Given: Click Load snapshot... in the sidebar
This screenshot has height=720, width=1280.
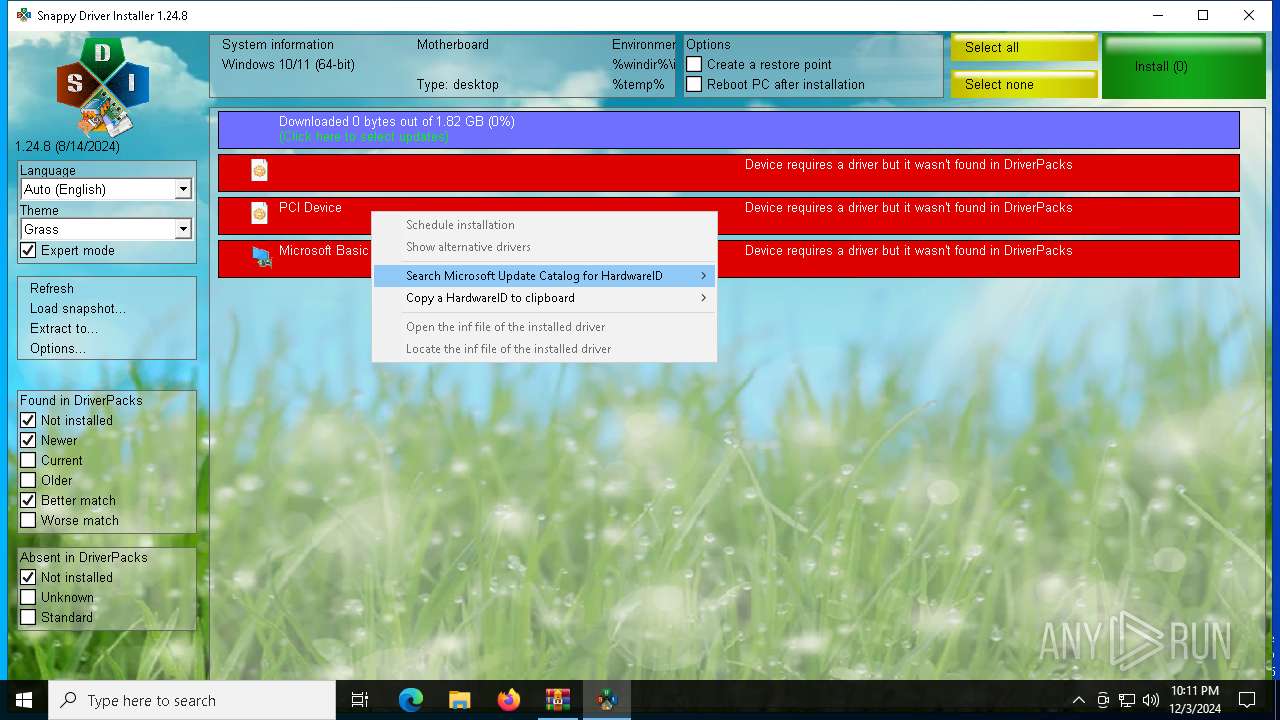Looking at the screenshot, I should (x=78, y=308).
